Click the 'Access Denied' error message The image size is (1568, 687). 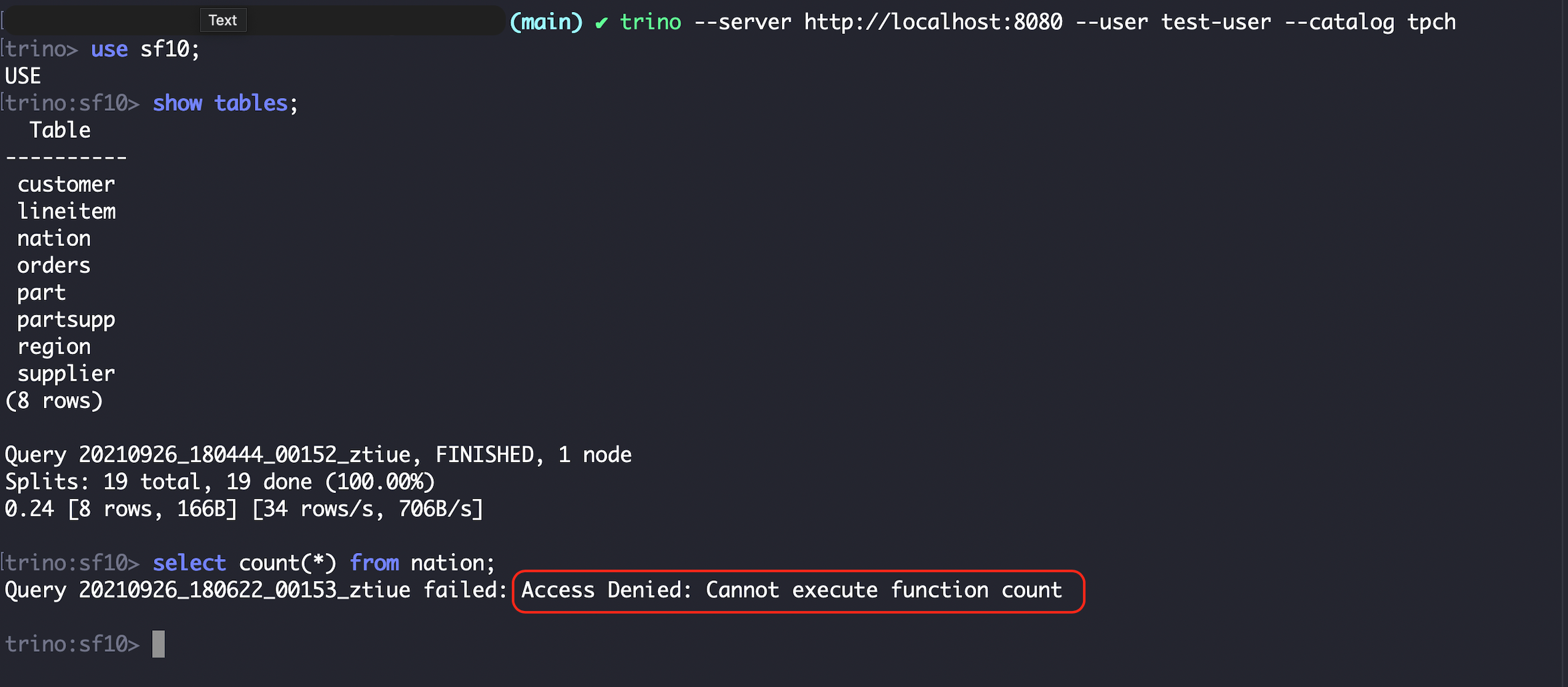[791, 590]
